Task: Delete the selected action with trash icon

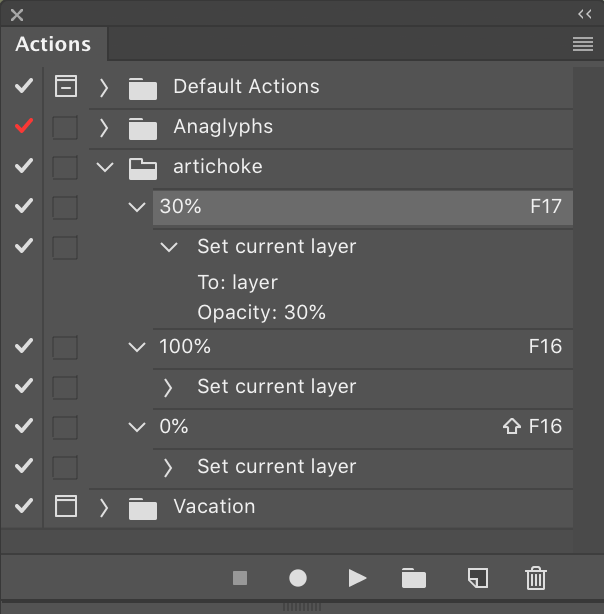Action: point(536,578)
